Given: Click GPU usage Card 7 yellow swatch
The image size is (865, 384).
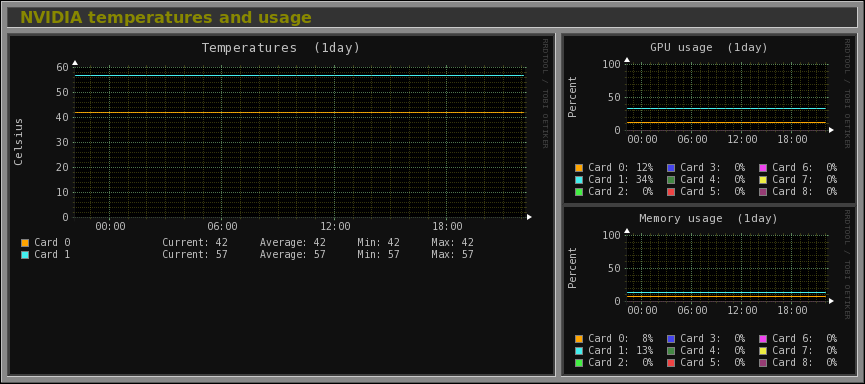Looking at the screenshot, I should pyautogui.click(x=763, y=180).
